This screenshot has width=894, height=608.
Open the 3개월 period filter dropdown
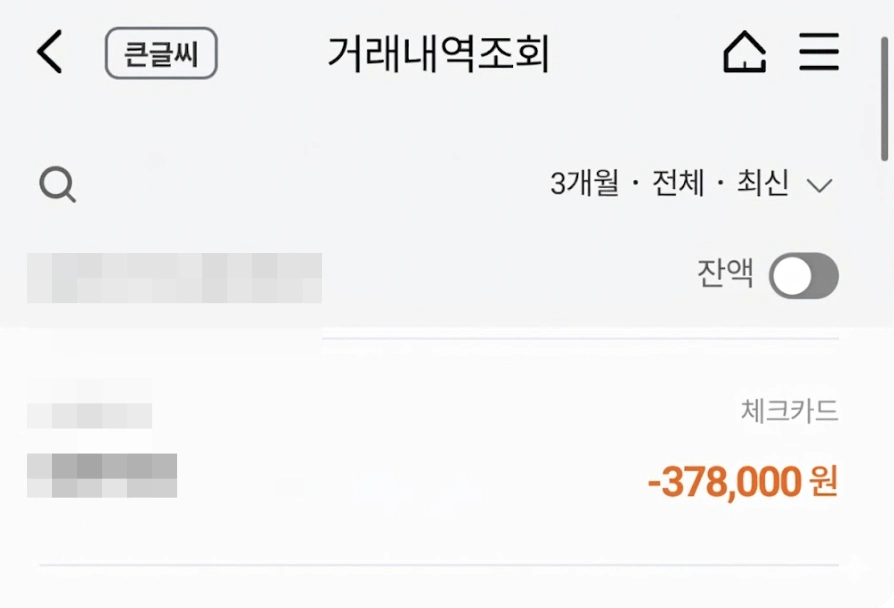coord(581,182)
